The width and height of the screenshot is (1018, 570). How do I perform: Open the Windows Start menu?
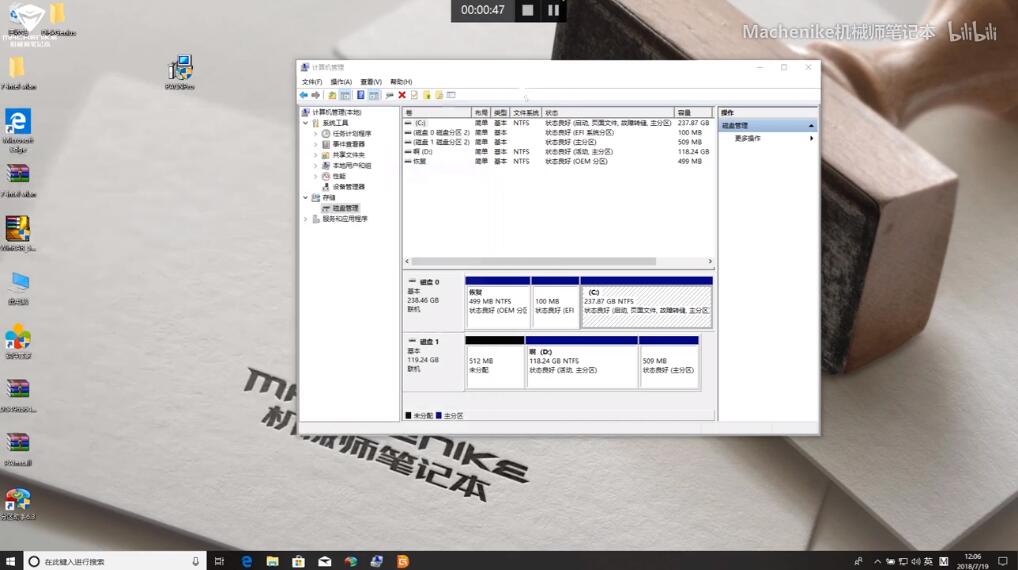10,561
